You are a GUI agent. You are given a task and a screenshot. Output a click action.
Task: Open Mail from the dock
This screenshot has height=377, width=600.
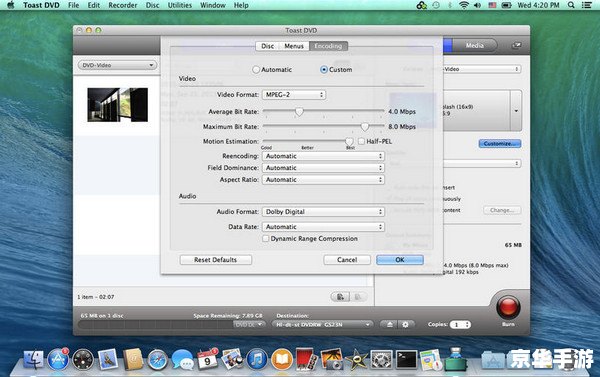point(108,360)
